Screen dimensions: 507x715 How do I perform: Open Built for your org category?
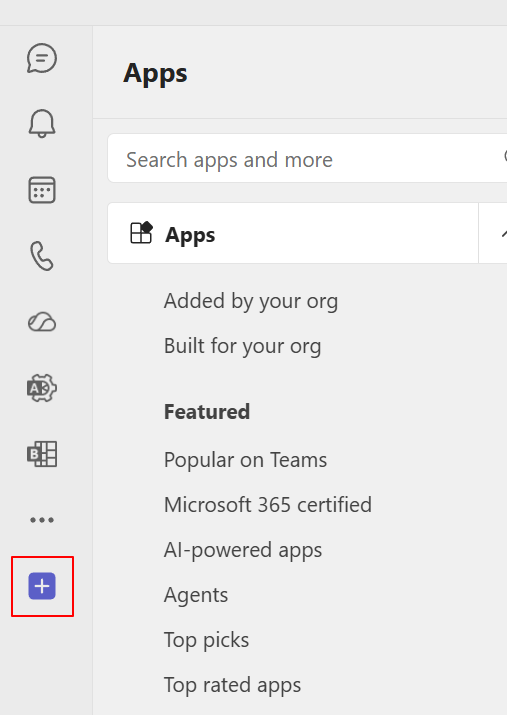click(243, 346)
